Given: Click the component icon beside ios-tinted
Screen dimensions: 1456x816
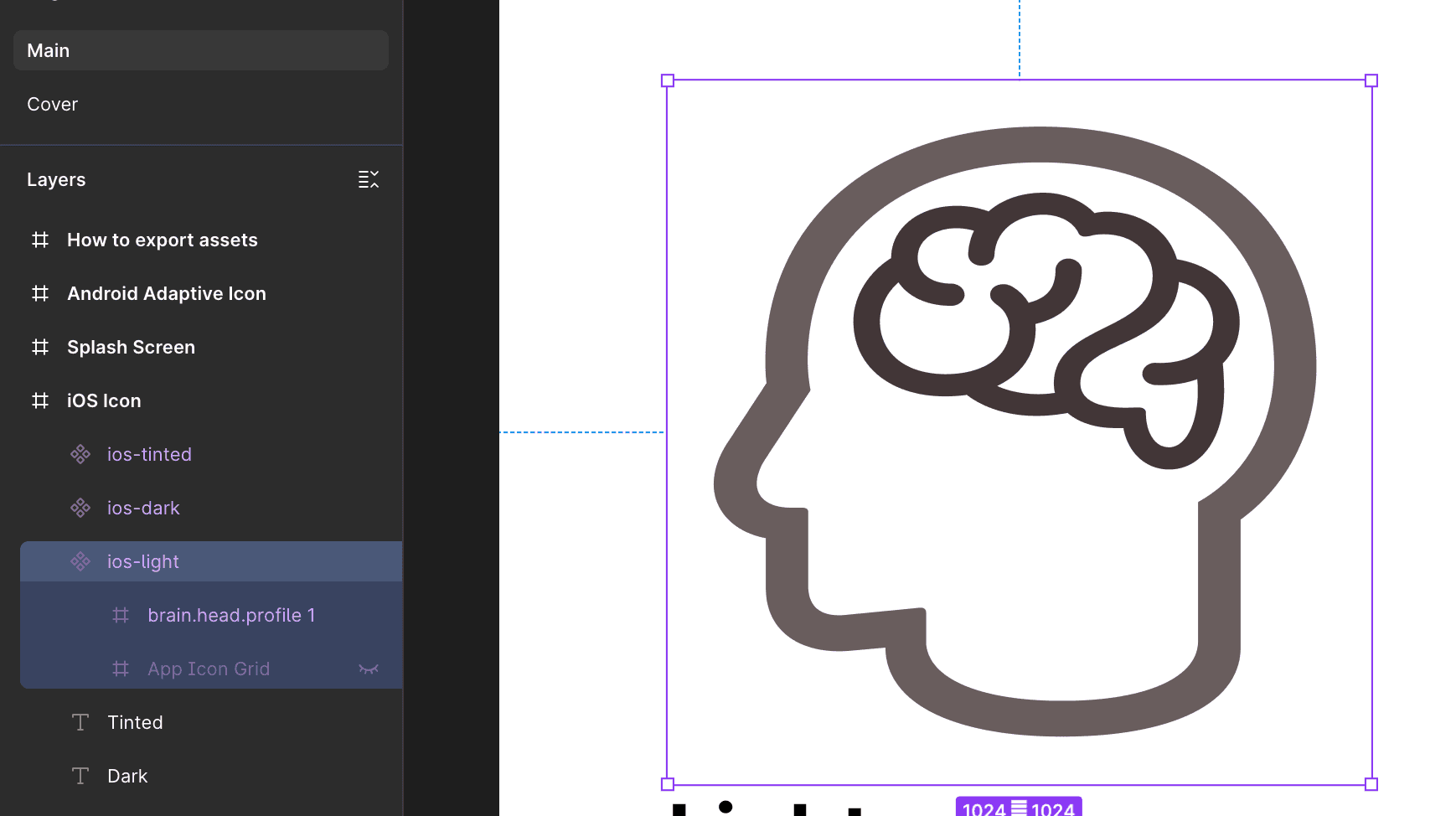Looking at the screenshot, I should (x=80, y=454).
